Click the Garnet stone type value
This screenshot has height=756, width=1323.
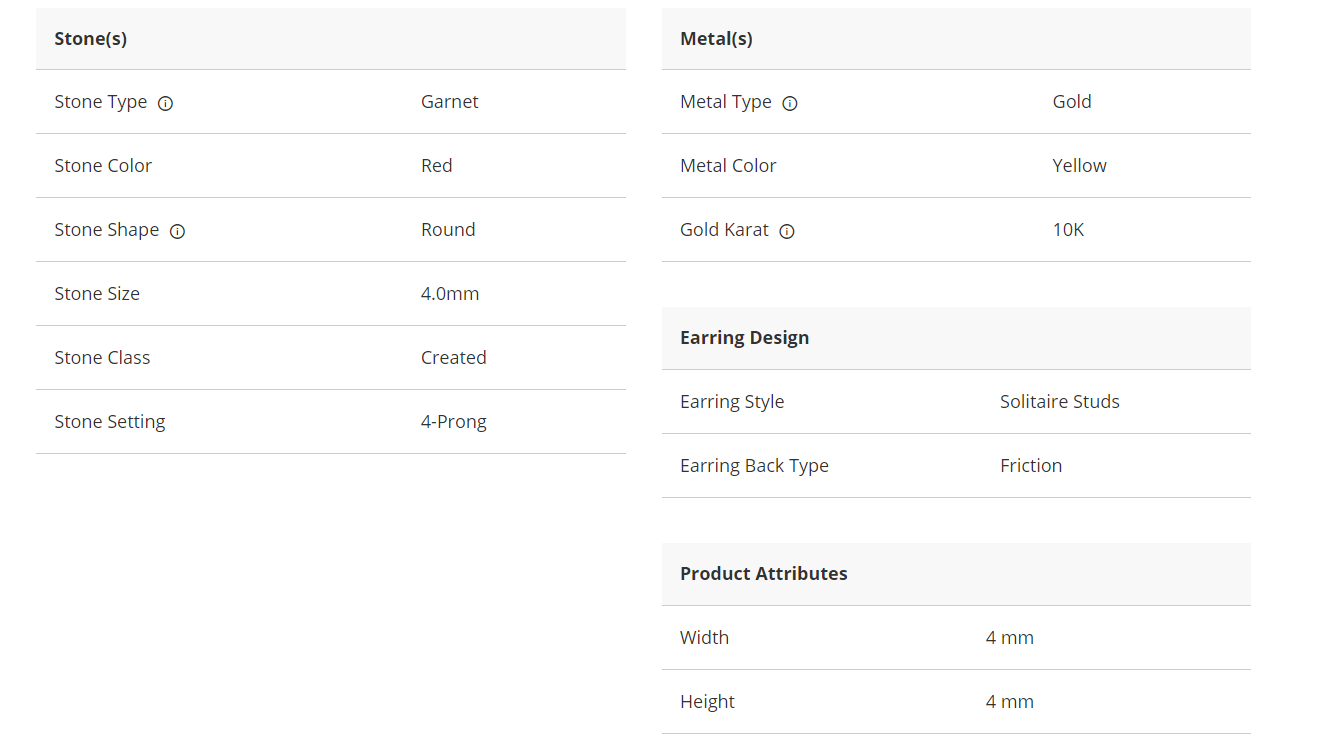(449, 102)
